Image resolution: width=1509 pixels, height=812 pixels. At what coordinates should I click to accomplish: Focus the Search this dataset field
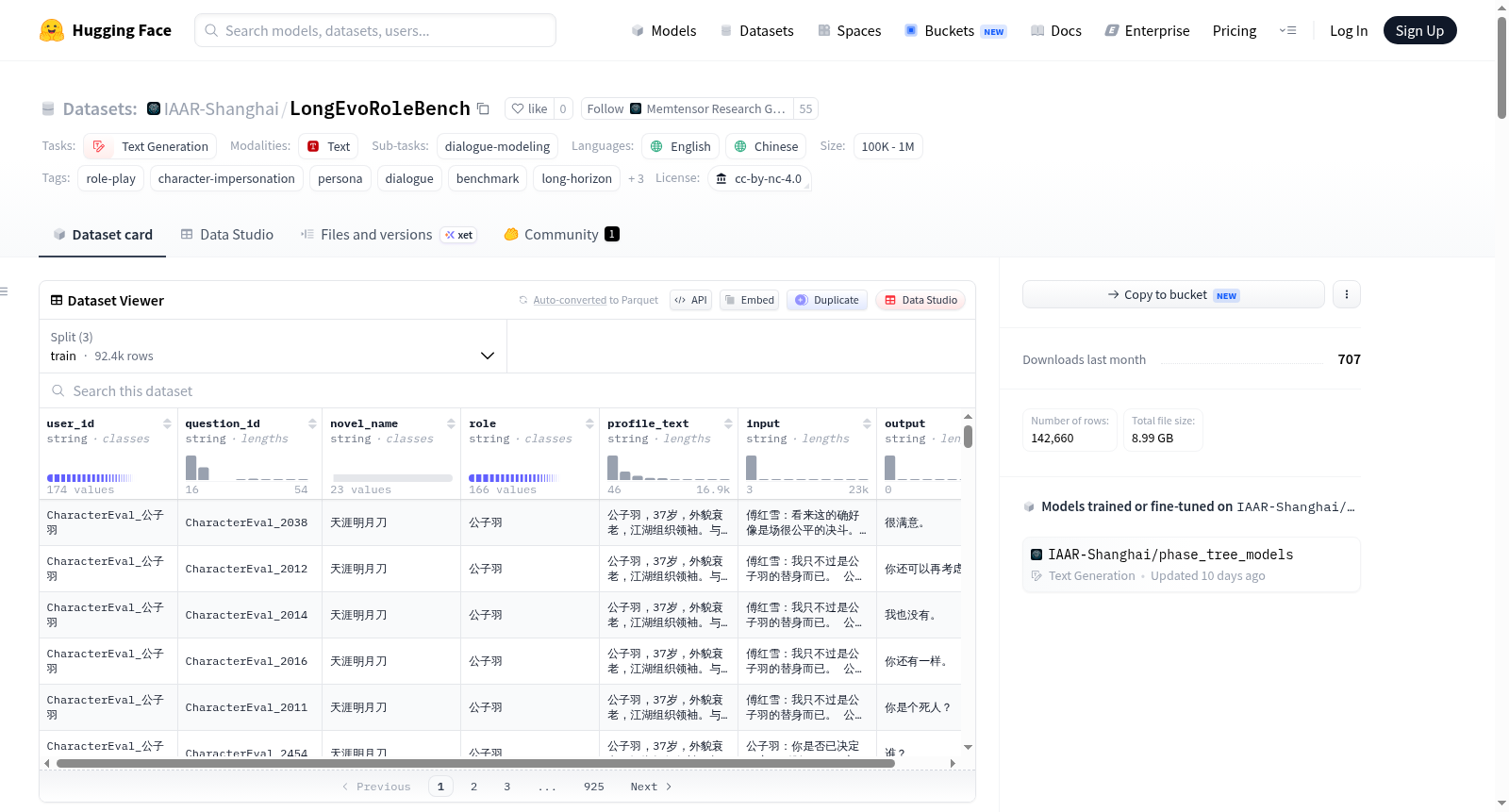click(507, 390)
